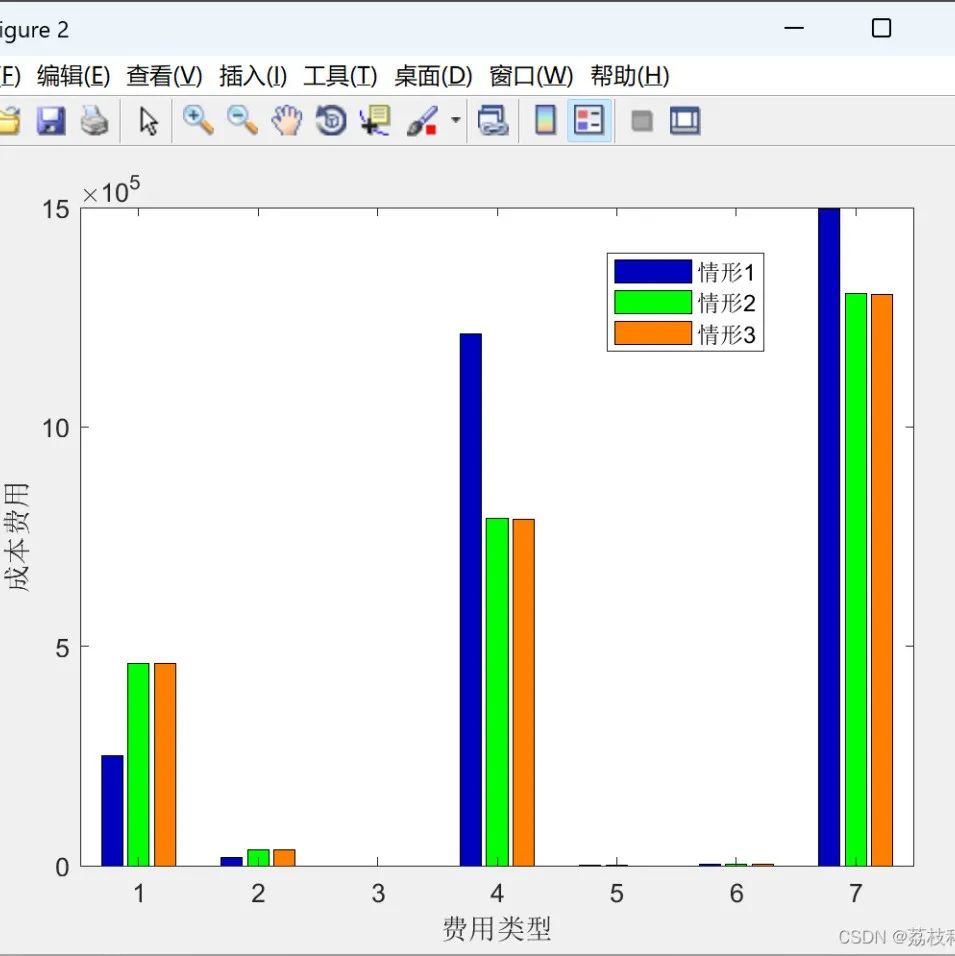Open the 插入(I) menu
The height and width of the screenshot is (956, 955).
click(x=253, y=76)
